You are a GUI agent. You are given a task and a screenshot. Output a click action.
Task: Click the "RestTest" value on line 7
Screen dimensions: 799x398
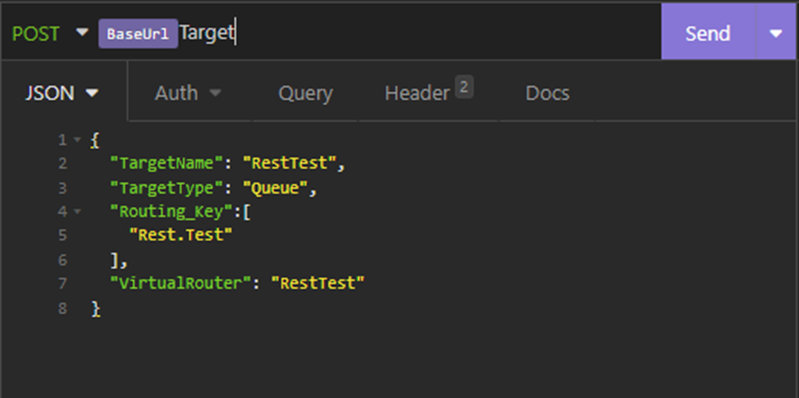tap(318, 283)
